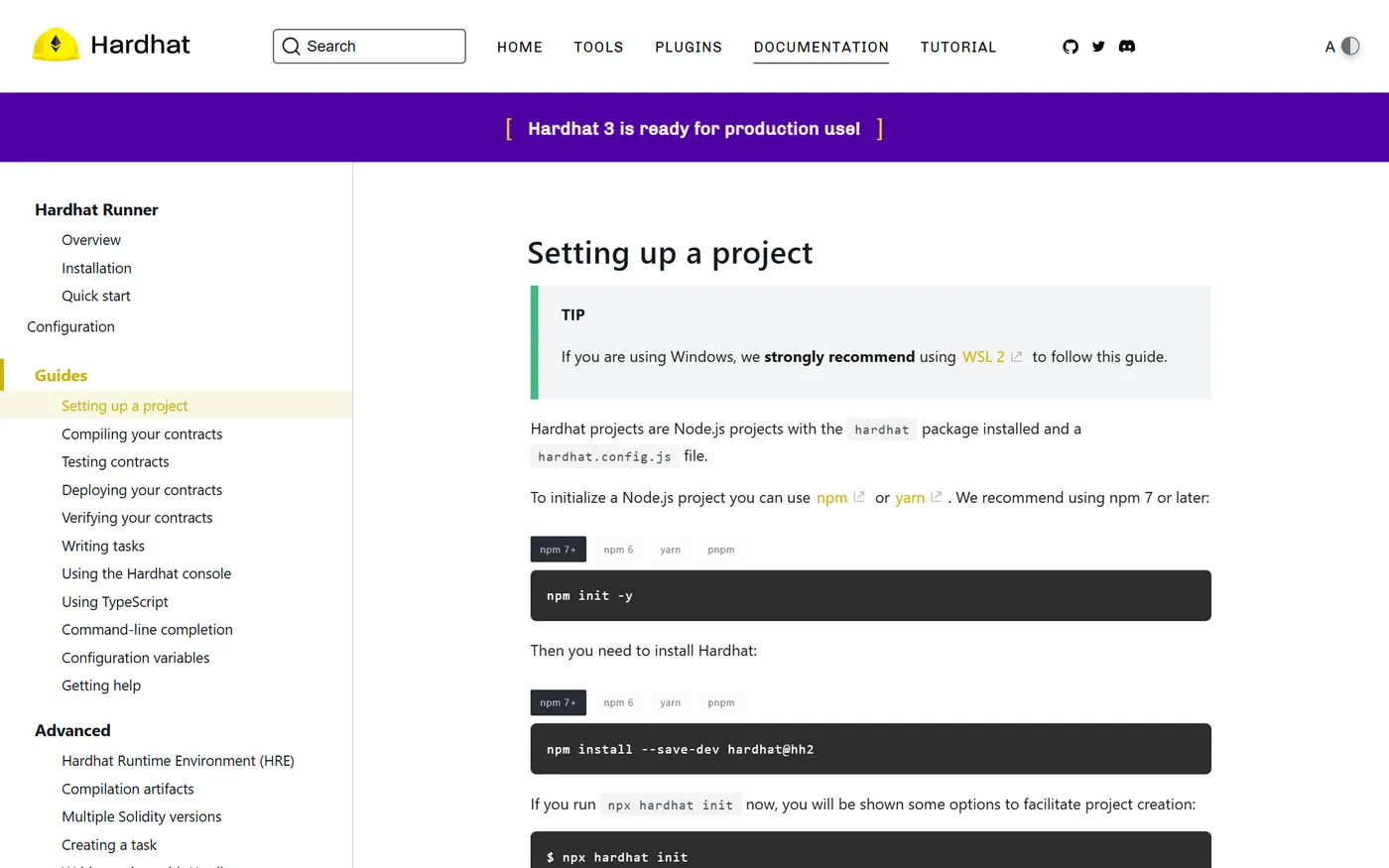Click the 'npm install --save-dev hardhat@hh2' code line
This screenshot has height=868, width=1389.
point(680,750)
